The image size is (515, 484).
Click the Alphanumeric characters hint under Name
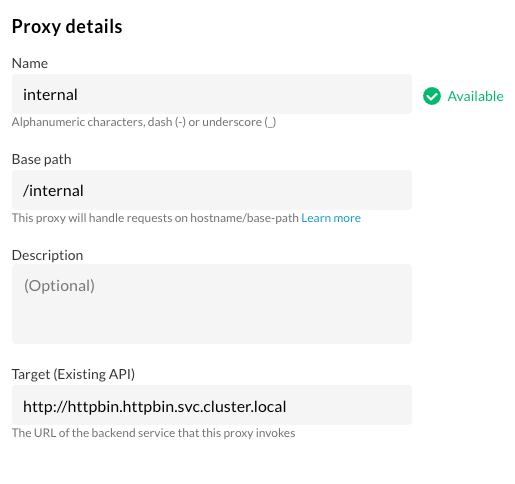[144, 122]
